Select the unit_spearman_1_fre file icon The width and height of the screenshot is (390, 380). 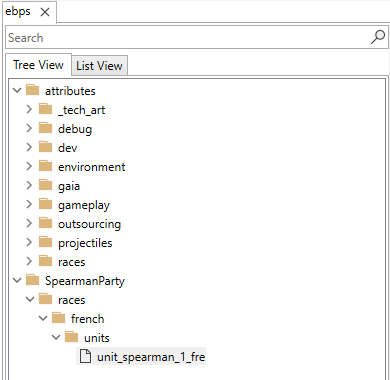point(85,356)
